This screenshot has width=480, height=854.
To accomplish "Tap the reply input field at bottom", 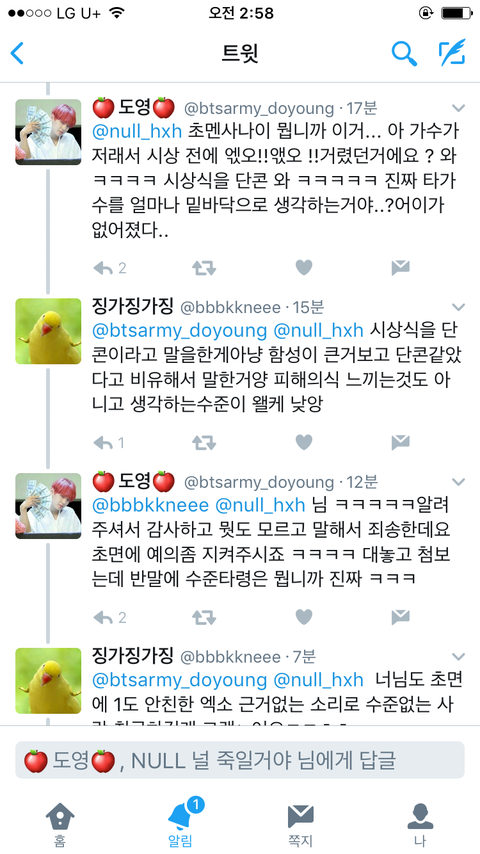I will coord(240,760).
